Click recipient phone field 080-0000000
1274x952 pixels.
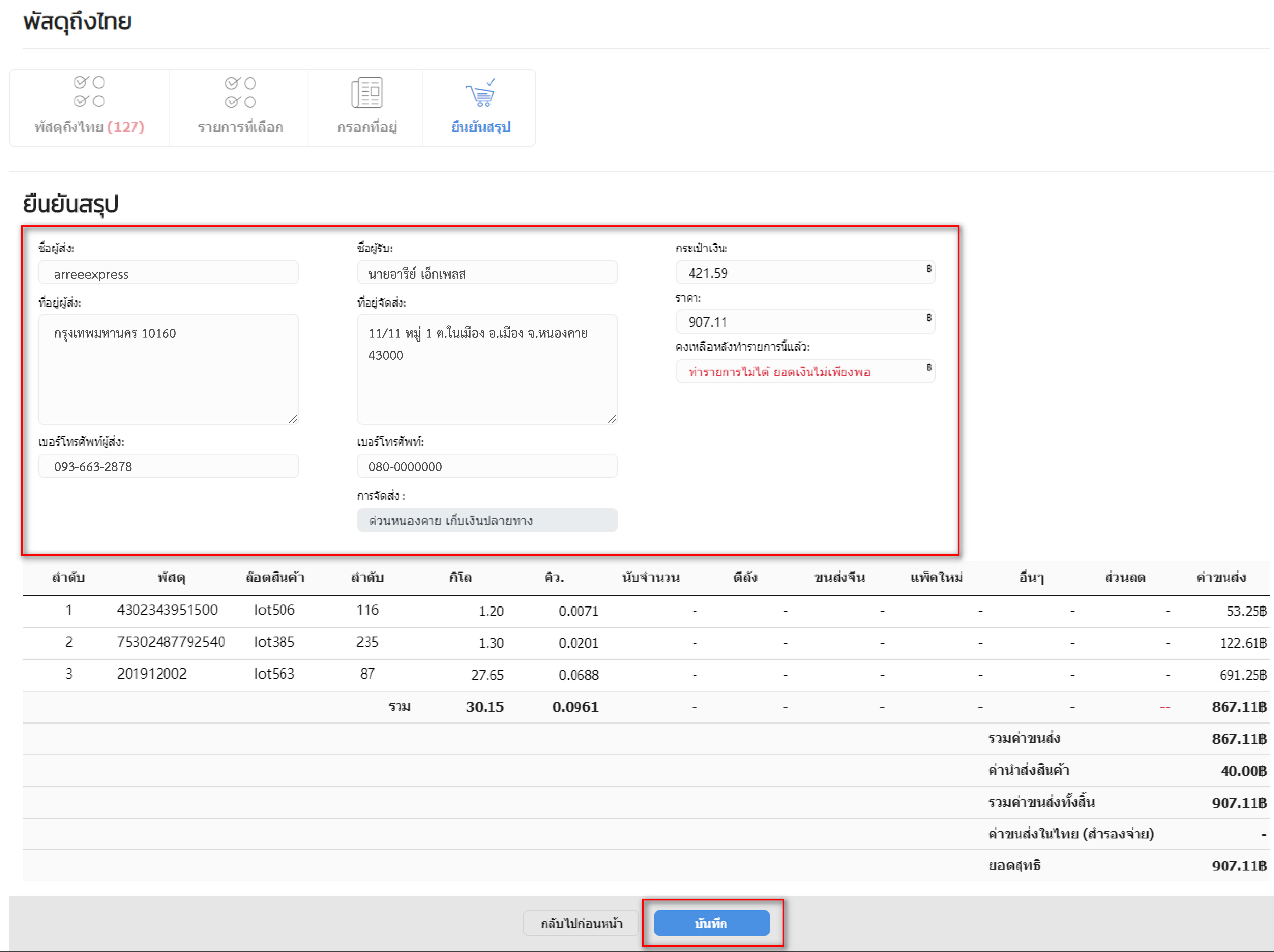coord(487,466)
